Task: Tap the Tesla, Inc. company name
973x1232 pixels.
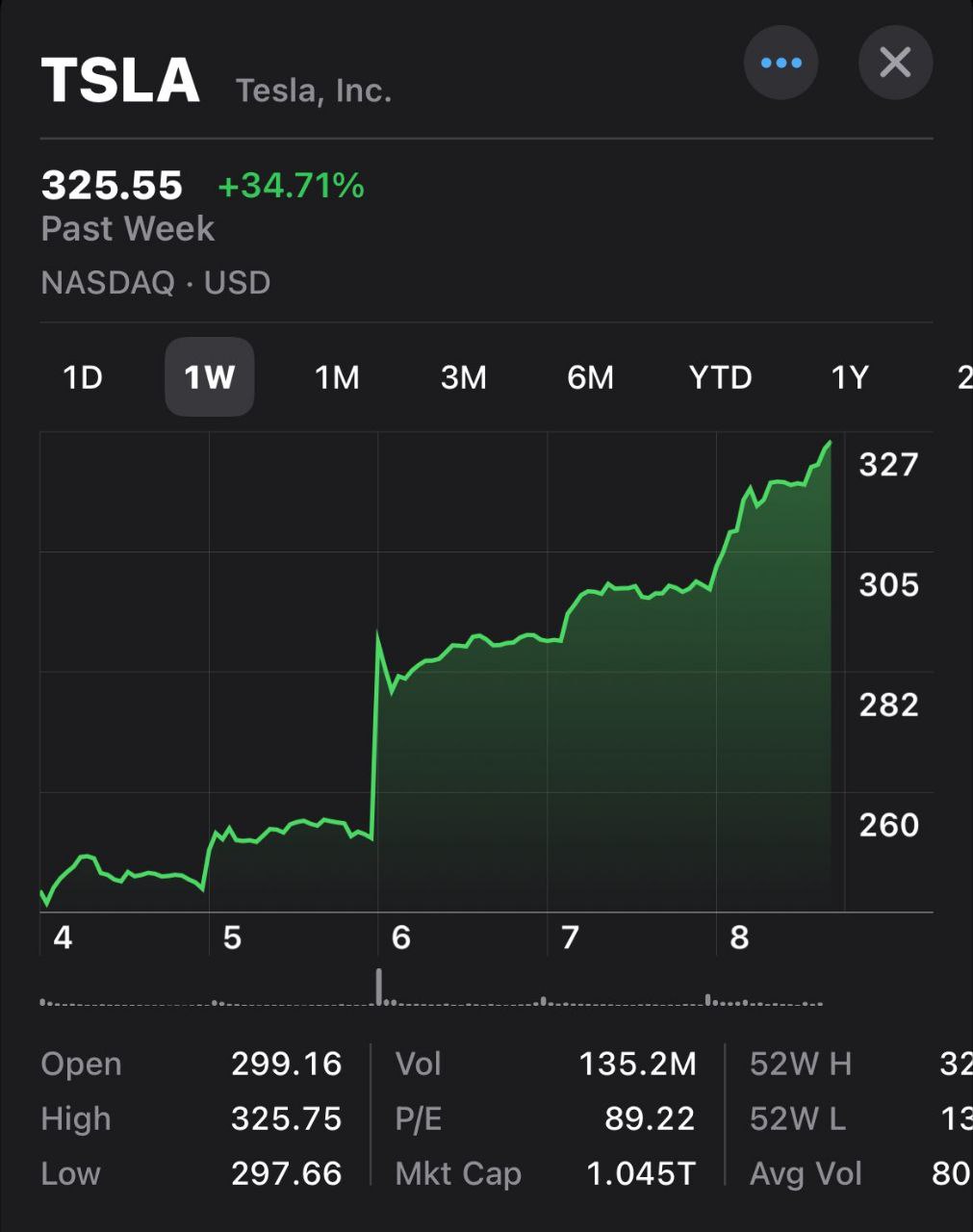Action: tap(314, 90)
